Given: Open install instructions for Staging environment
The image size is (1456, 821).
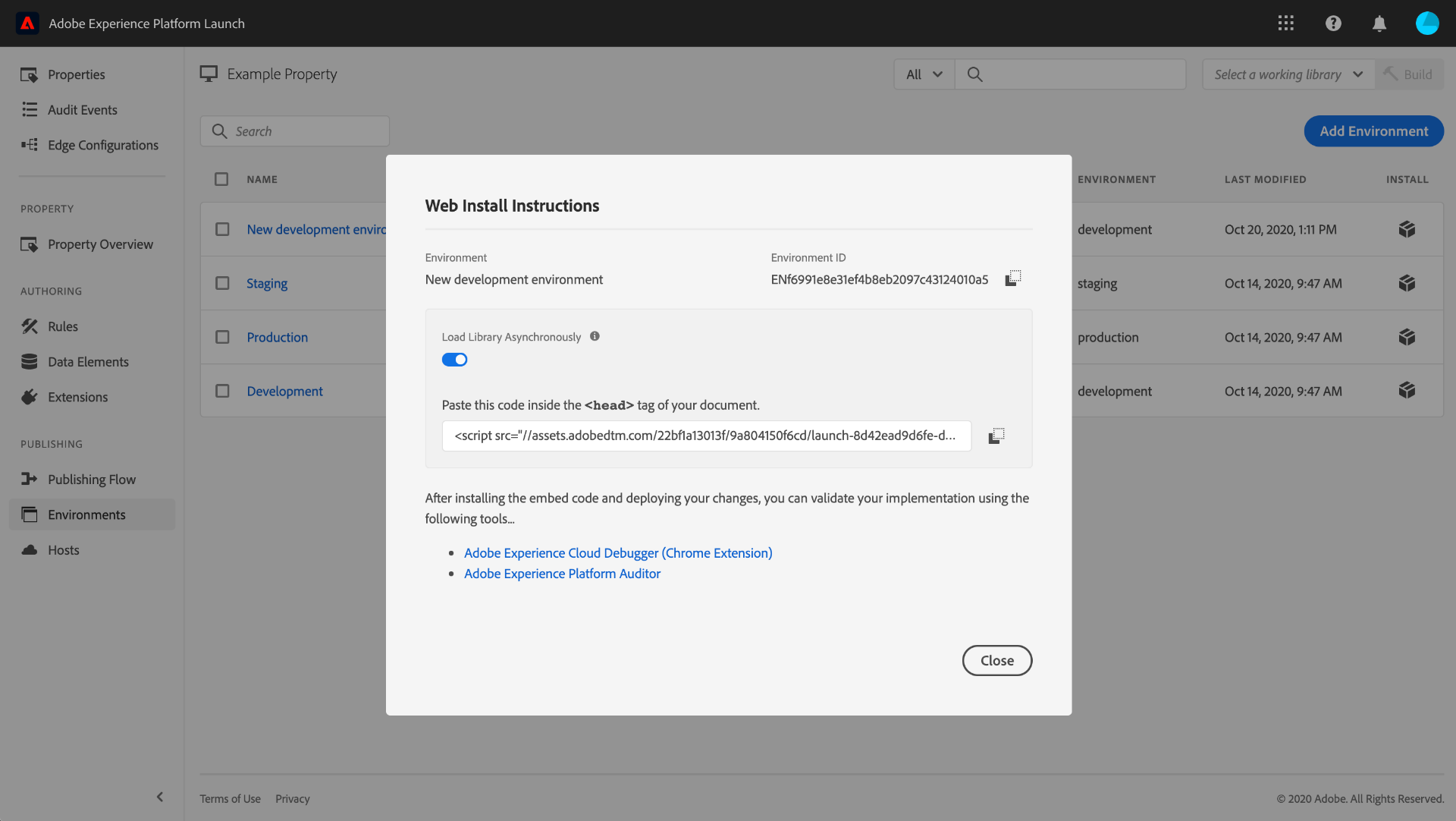Looking at the screenshot, I should coord(1407,283).
